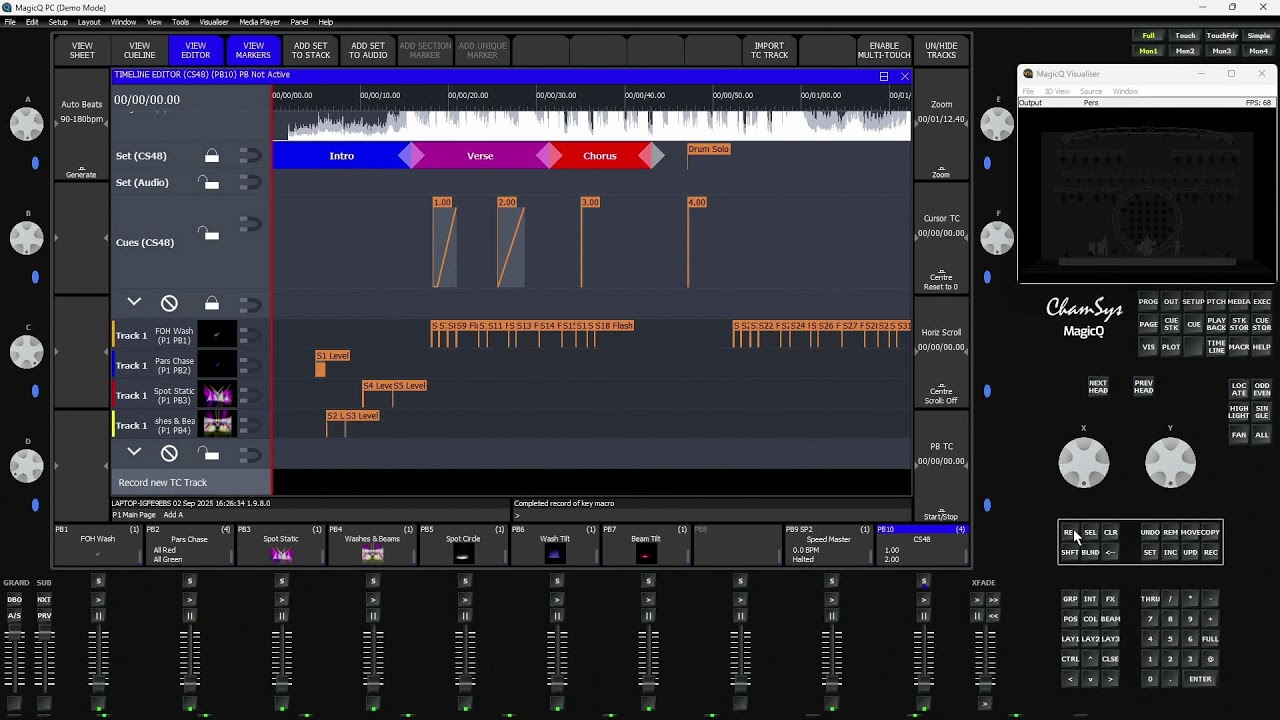Screen dimensions: 1280x720
Task: Select the Washes & Beams track thumbnail
Action: click(x=217, y=425)
